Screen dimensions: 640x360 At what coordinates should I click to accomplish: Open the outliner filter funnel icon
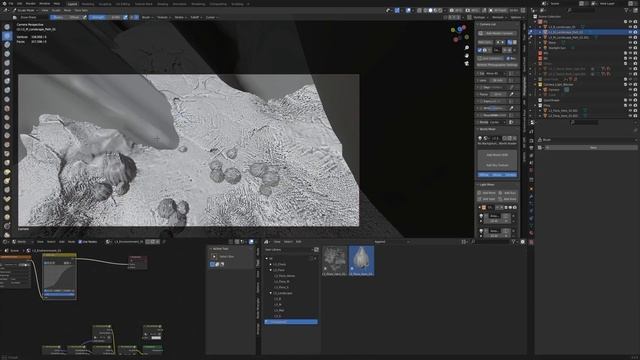(627, 10)
